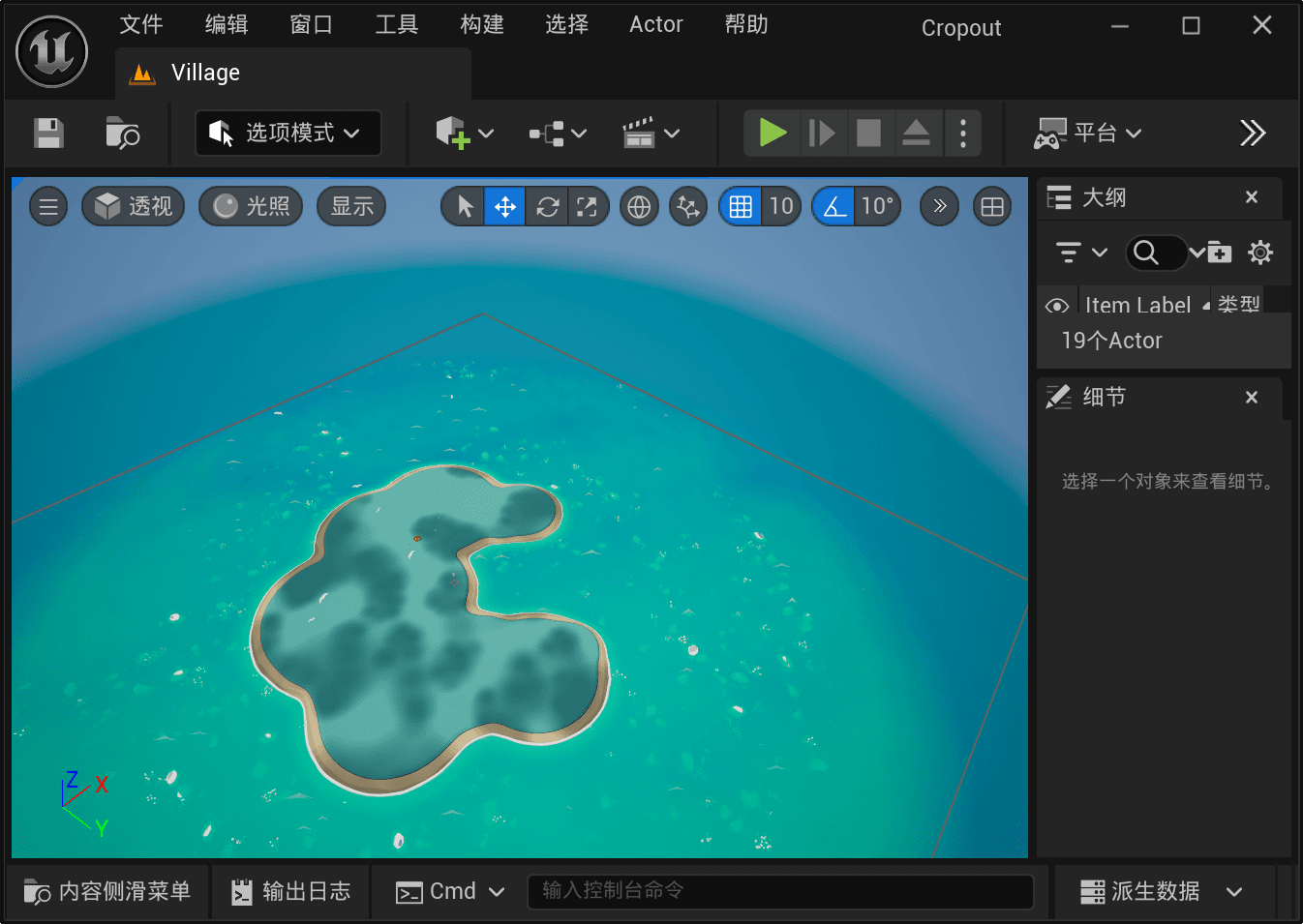
Task: Click the viewport XYZ axis gizmo
Action: point(84,803)
